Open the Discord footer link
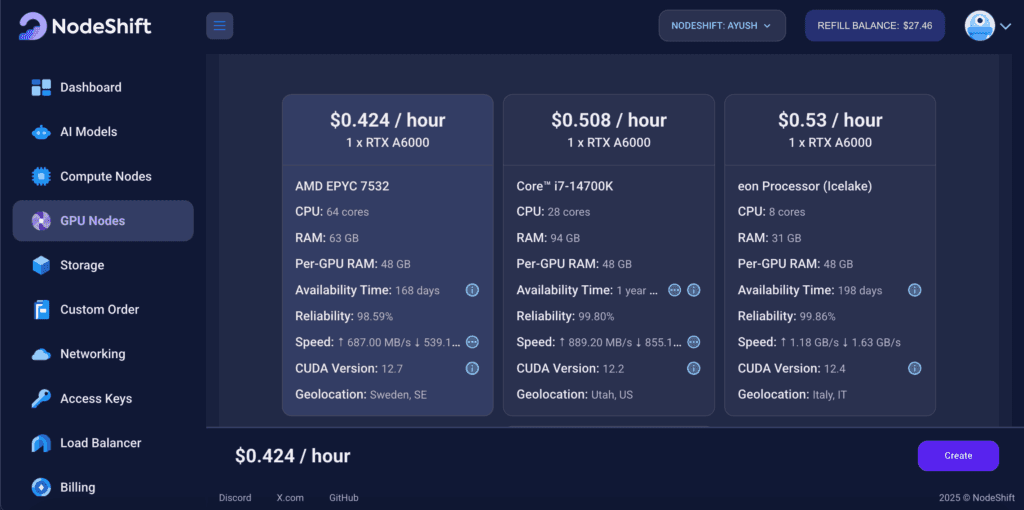The width and height of the screenshot is (1024, 510). 235,498
